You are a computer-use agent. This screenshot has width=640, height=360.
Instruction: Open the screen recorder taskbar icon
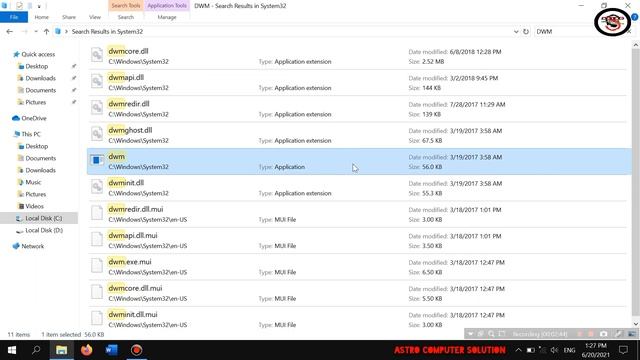coord(136,350)
